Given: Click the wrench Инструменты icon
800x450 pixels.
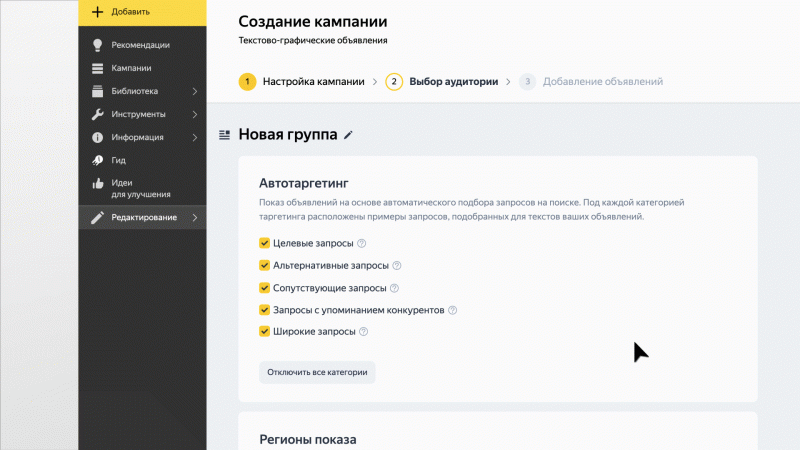Looking at the screenshot, I should pyautogui.click(x=98, y=114).
